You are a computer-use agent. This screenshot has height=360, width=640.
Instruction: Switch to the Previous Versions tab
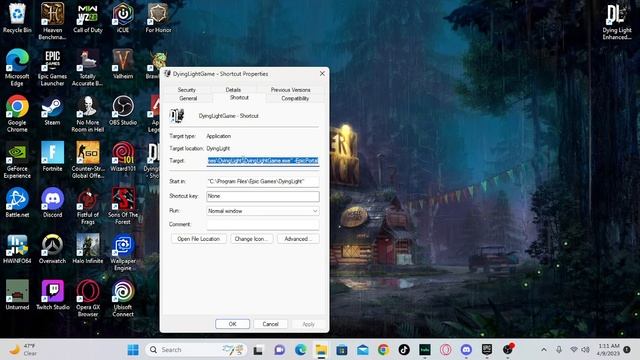pos(290,90)
